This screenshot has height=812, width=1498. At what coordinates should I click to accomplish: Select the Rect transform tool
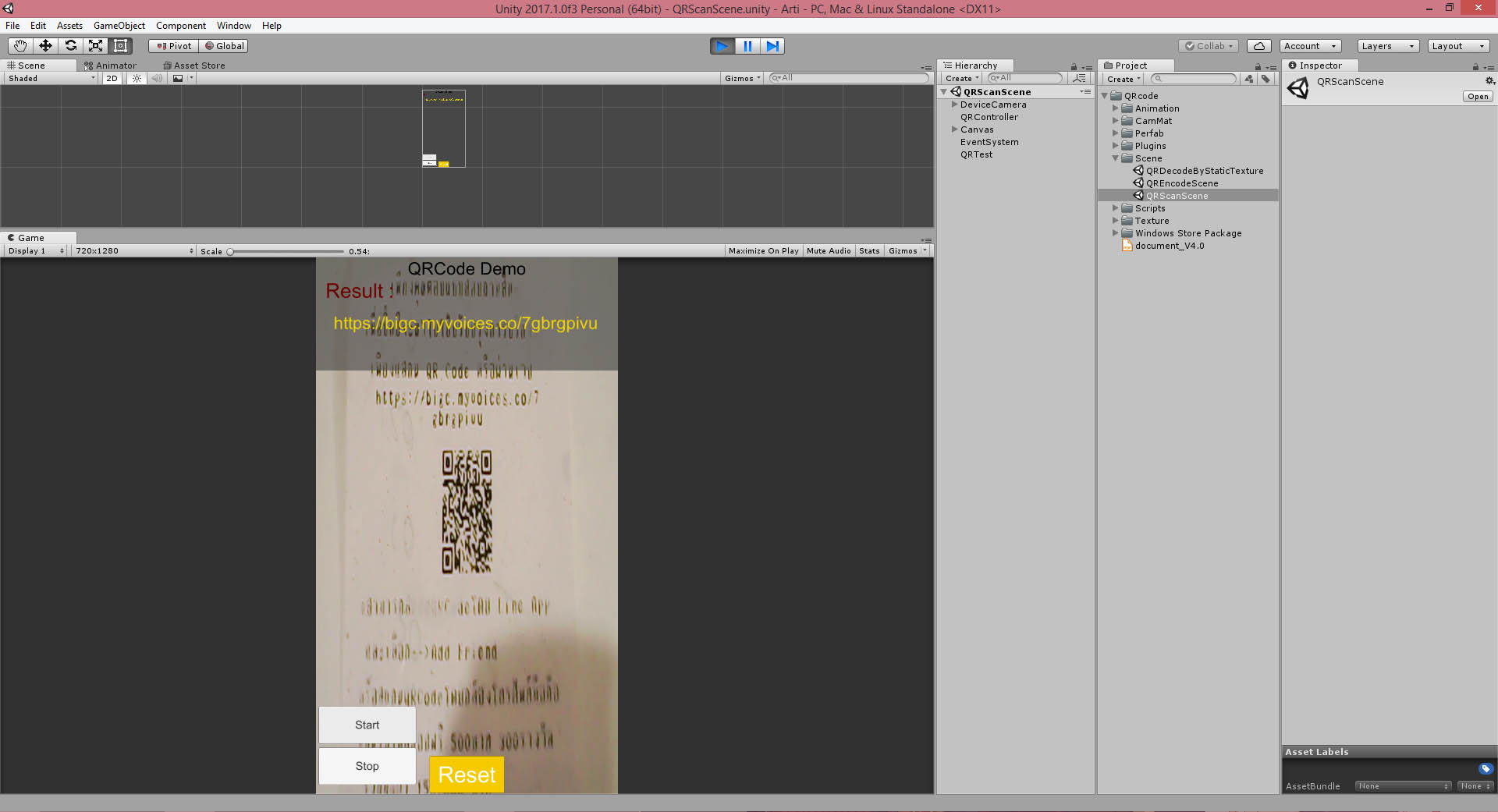pos(120,46)
